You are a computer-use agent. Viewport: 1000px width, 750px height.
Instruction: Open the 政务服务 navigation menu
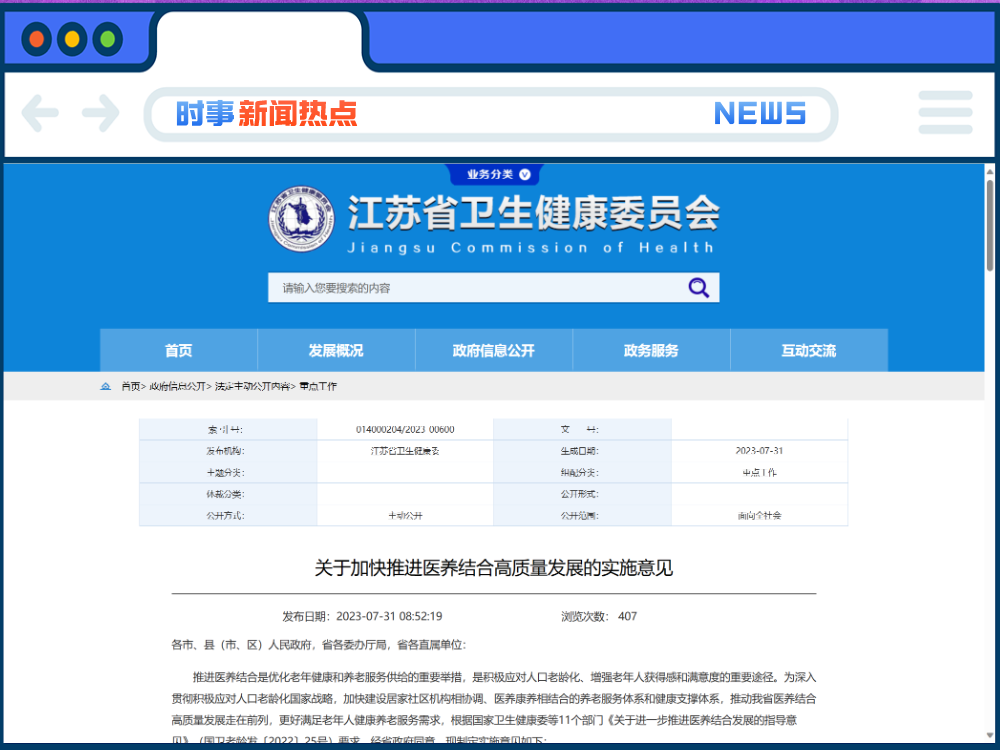point(650,349)
